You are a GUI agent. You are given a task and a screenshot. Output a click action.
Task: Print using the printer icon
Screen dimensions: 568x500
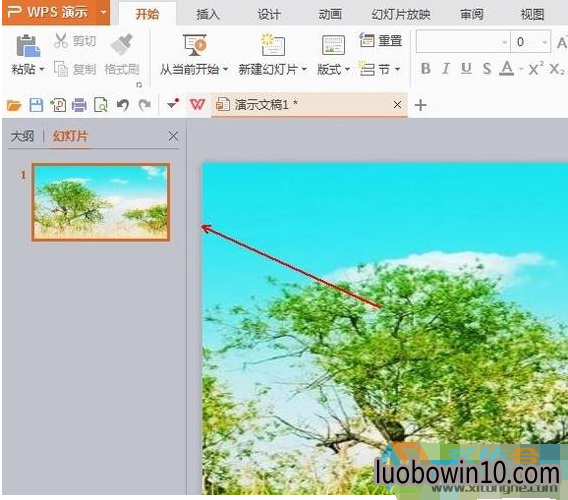[x=79, y=105]
